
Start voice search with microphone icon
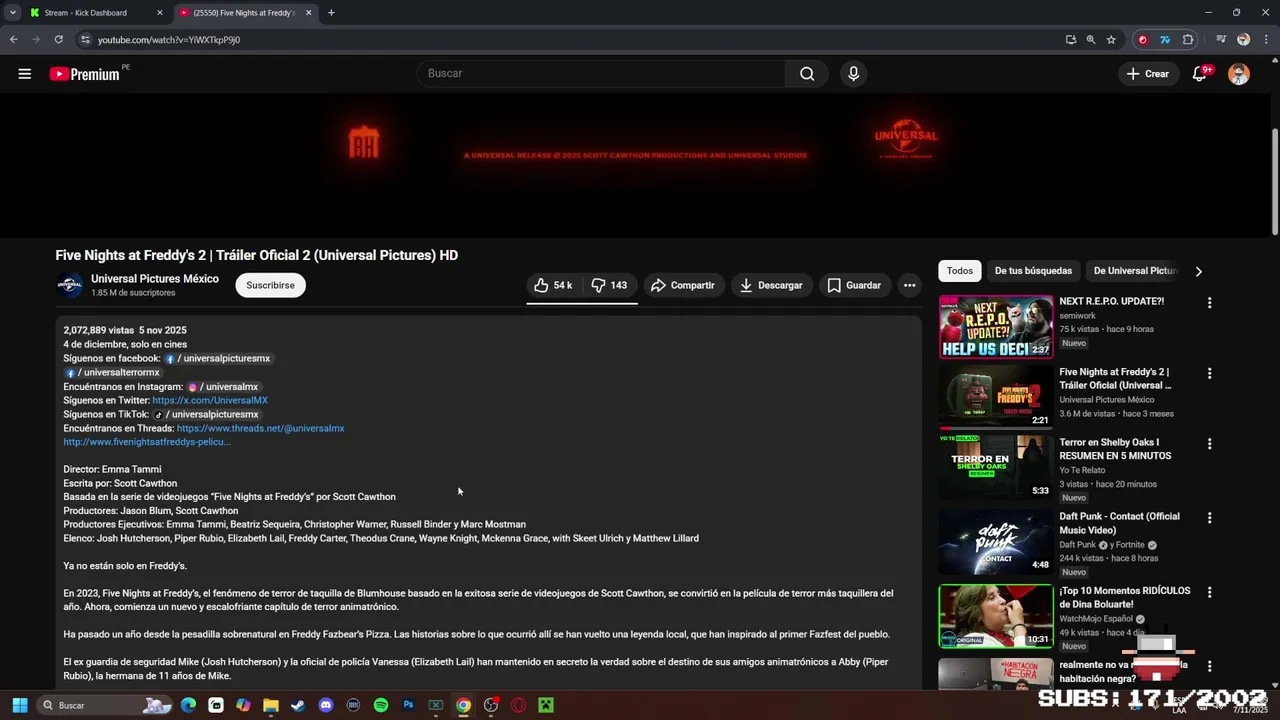[x=853, y=74]
